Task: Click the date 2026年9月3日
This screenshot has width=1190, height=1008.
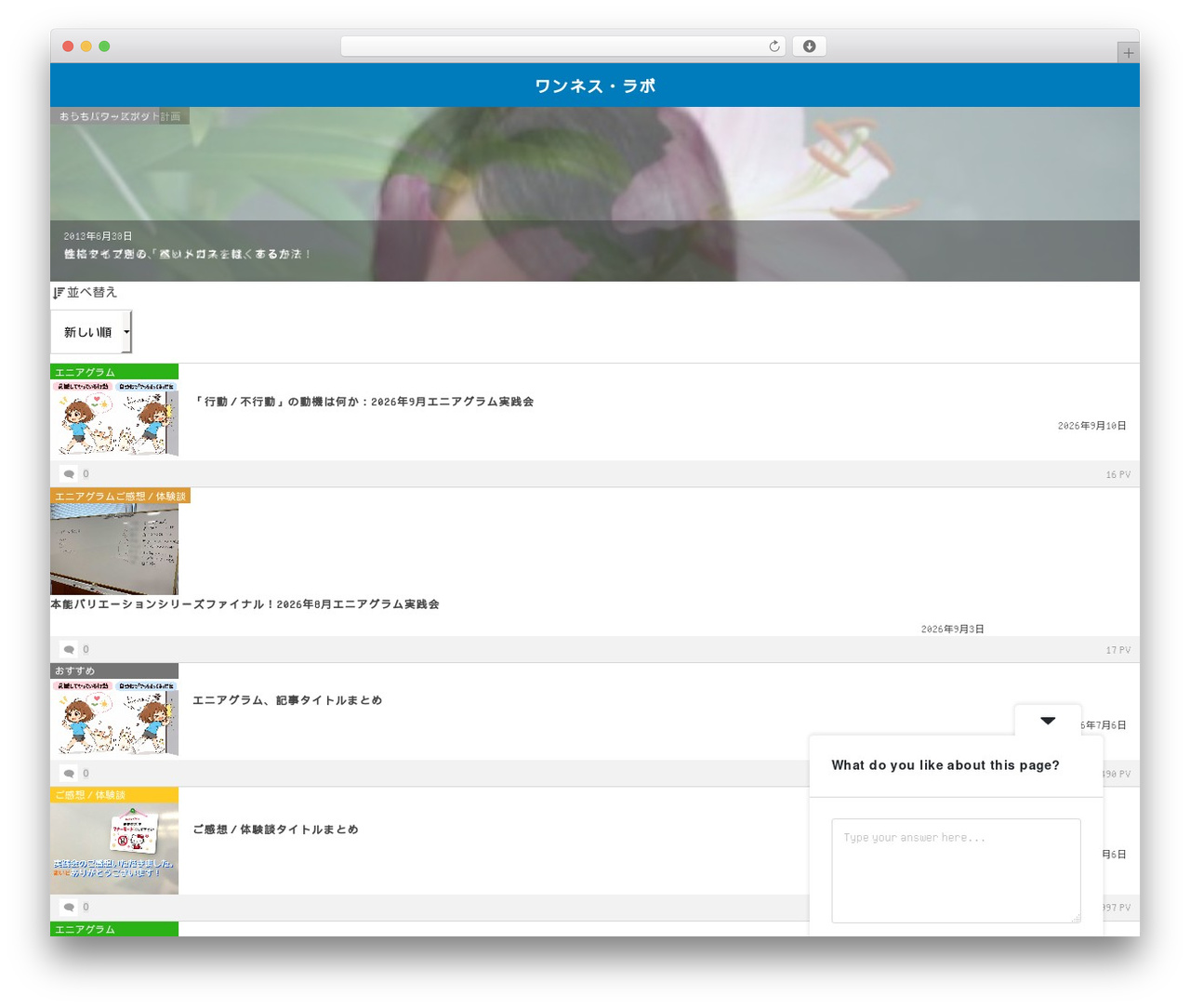Action: pyautogui.click(x=952, y=630)
